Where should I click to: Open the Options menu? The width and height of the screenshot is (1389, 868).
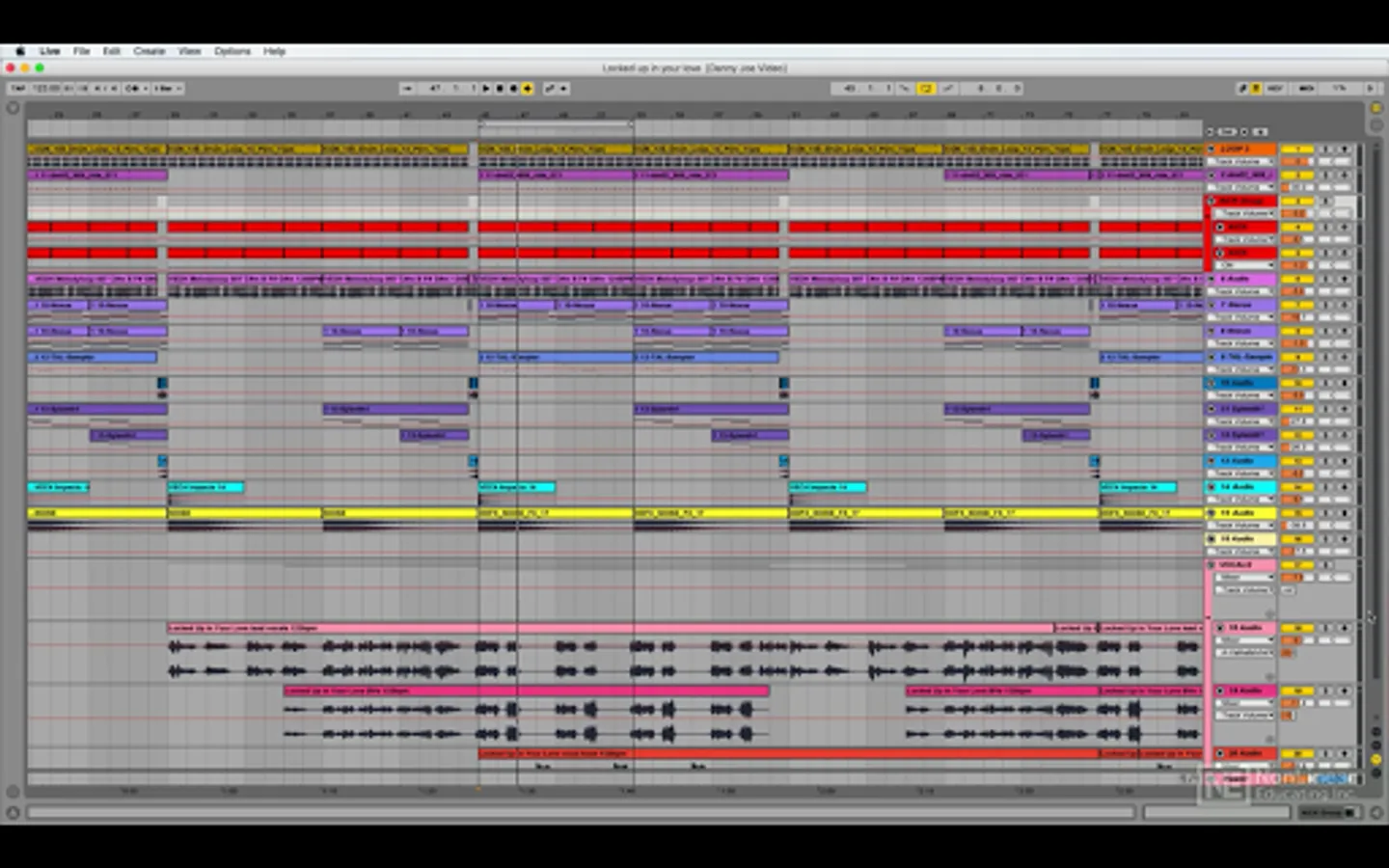(x=231, y=51)
